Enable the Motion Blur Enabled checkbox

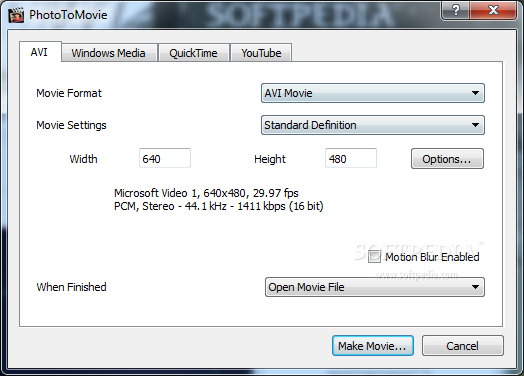pos(374,257)
